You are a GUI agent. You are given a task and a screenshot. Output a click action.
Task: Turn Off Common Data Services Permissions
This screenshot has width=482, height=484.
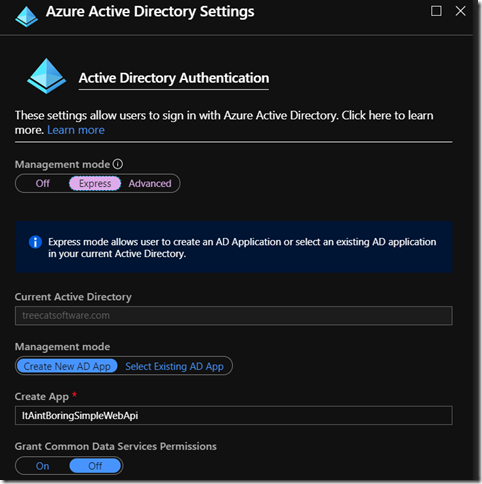coord(95,466)
